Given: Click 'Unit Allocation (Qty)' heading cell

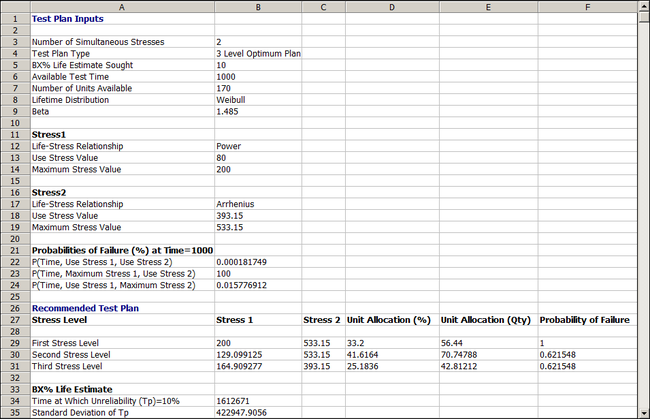Looking at the screenshot, I should coord(488,320).
